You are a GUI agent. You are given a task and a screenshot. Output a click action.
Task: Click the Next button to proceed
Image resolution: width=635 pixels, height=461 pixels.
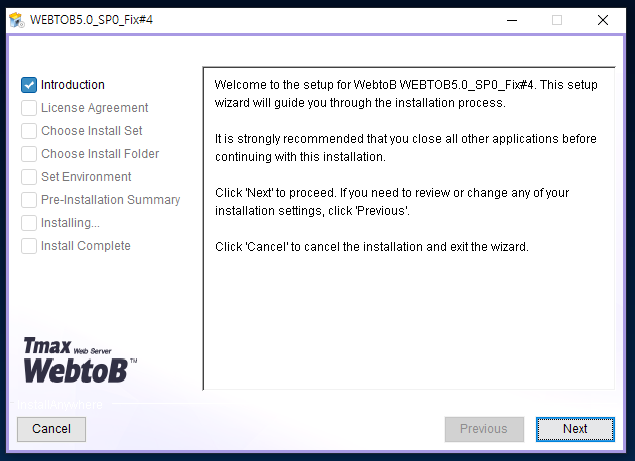click(x=575, y=429)
